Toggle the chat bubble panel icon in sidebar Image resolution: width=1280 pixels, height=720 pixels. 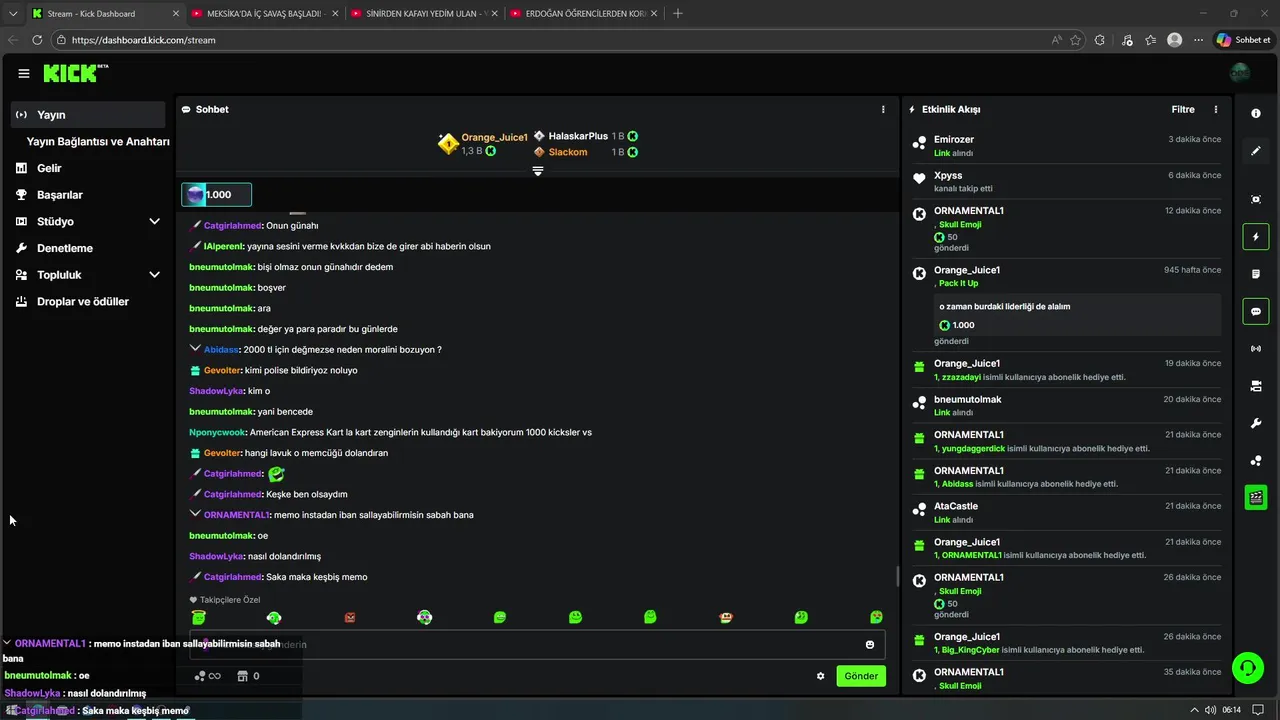(x=1256, y=311)
